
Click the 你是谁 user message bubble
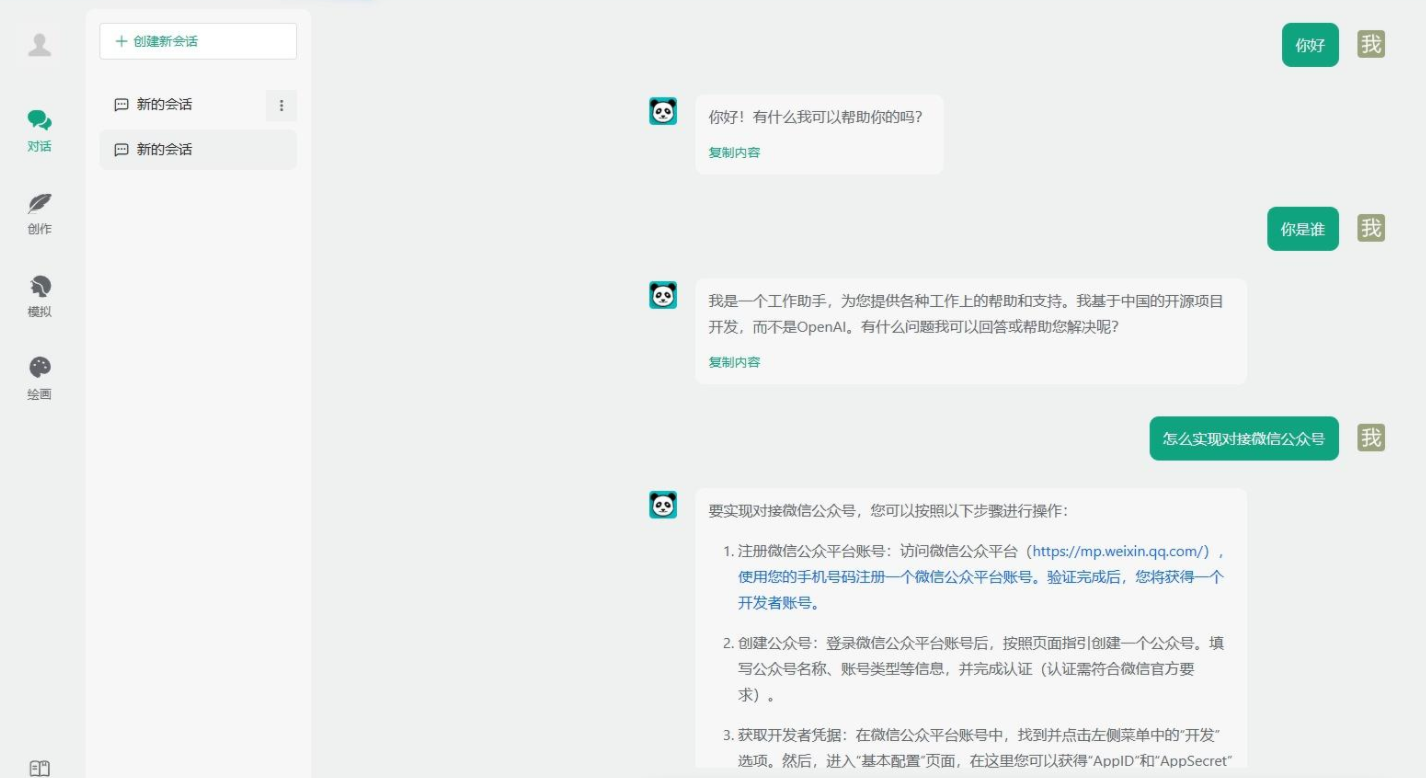coord(1302,229)
